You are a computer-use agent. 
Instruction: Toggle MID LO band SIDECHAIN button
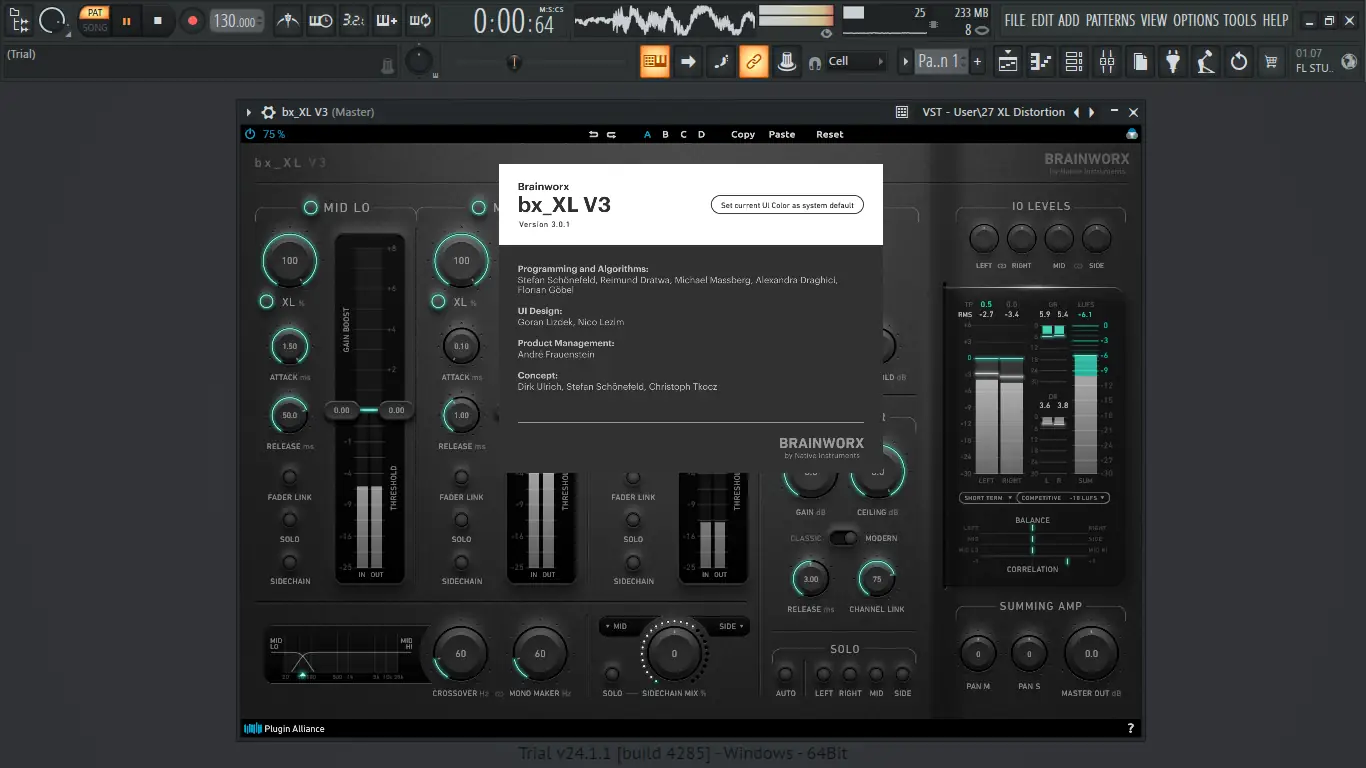pos(289,561)
